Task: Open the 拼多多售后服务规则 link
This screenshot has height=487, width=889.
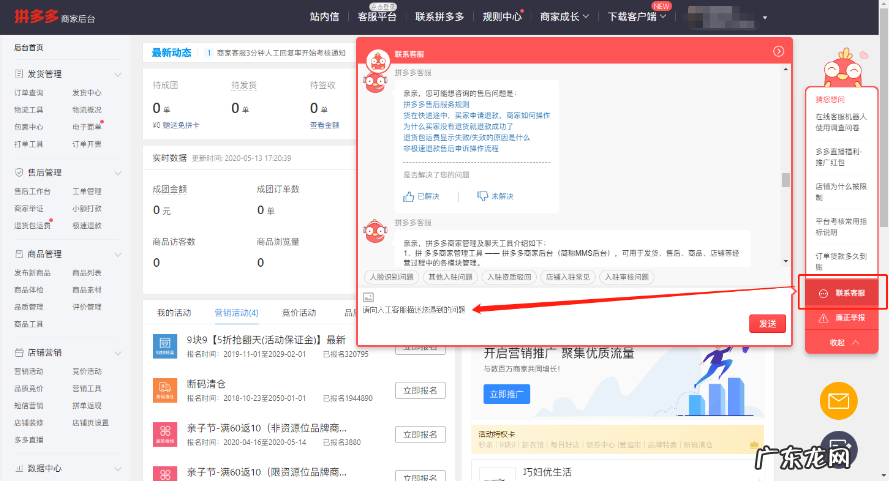Action: click(x=436, y=104)
